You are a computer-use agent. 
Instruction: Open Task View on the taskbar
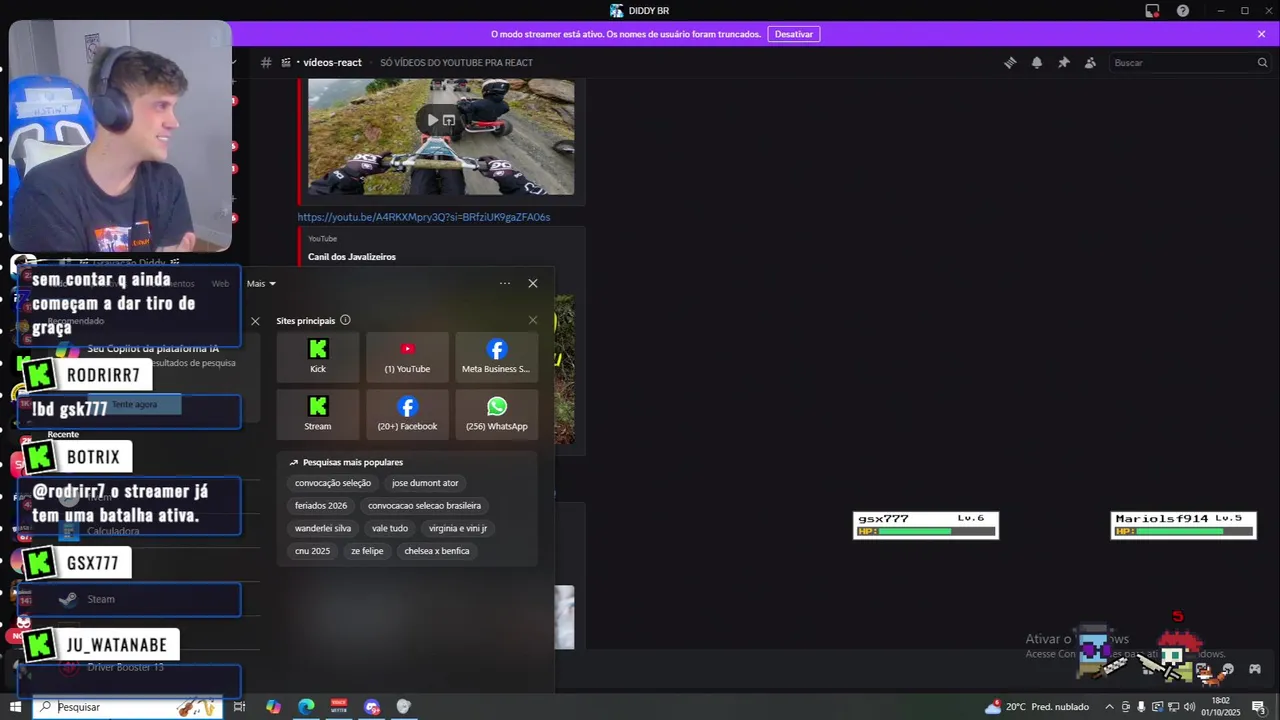[x=239, y=707]
